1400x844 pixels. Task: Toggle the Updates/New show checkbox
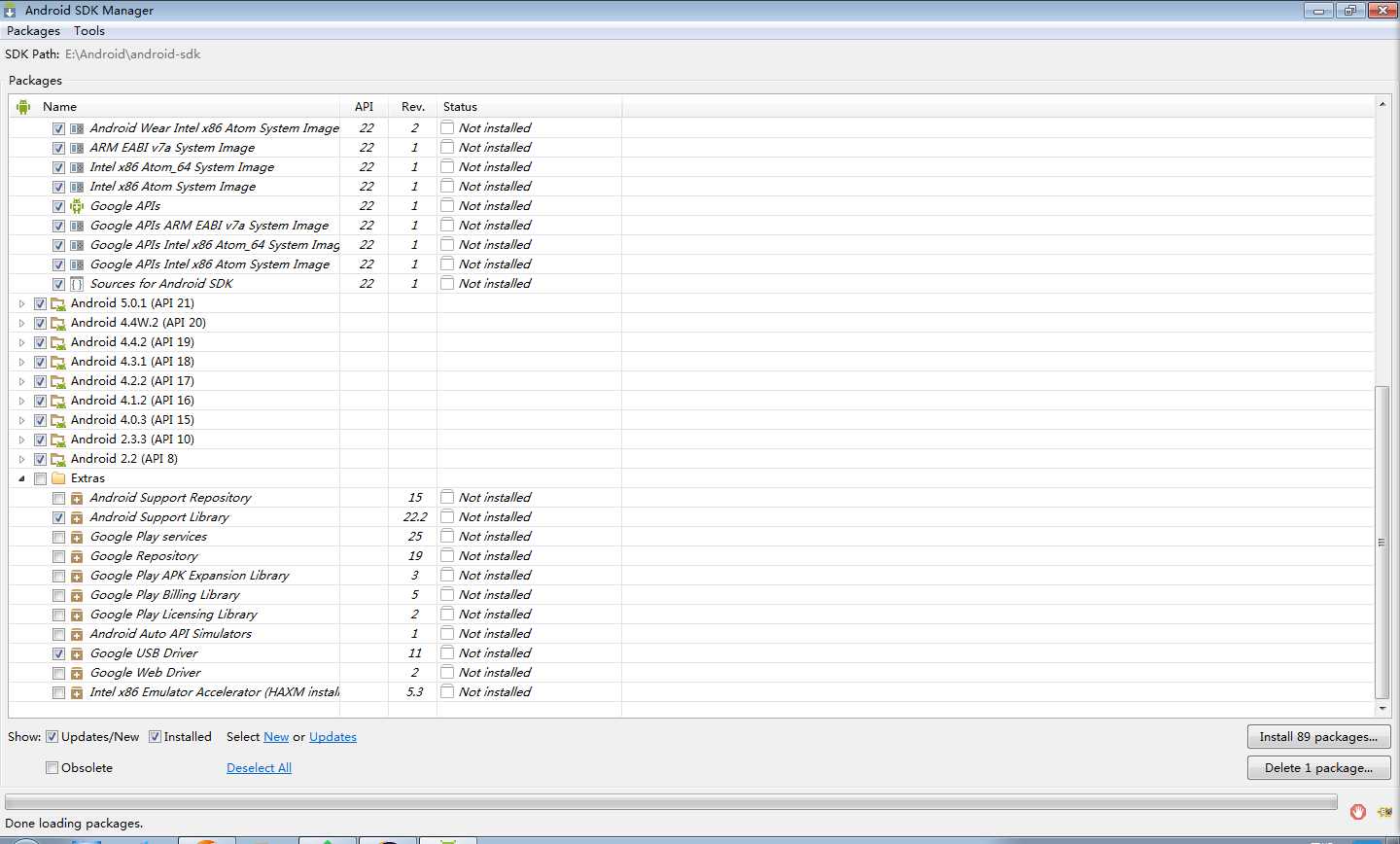[x=52, y=736]
